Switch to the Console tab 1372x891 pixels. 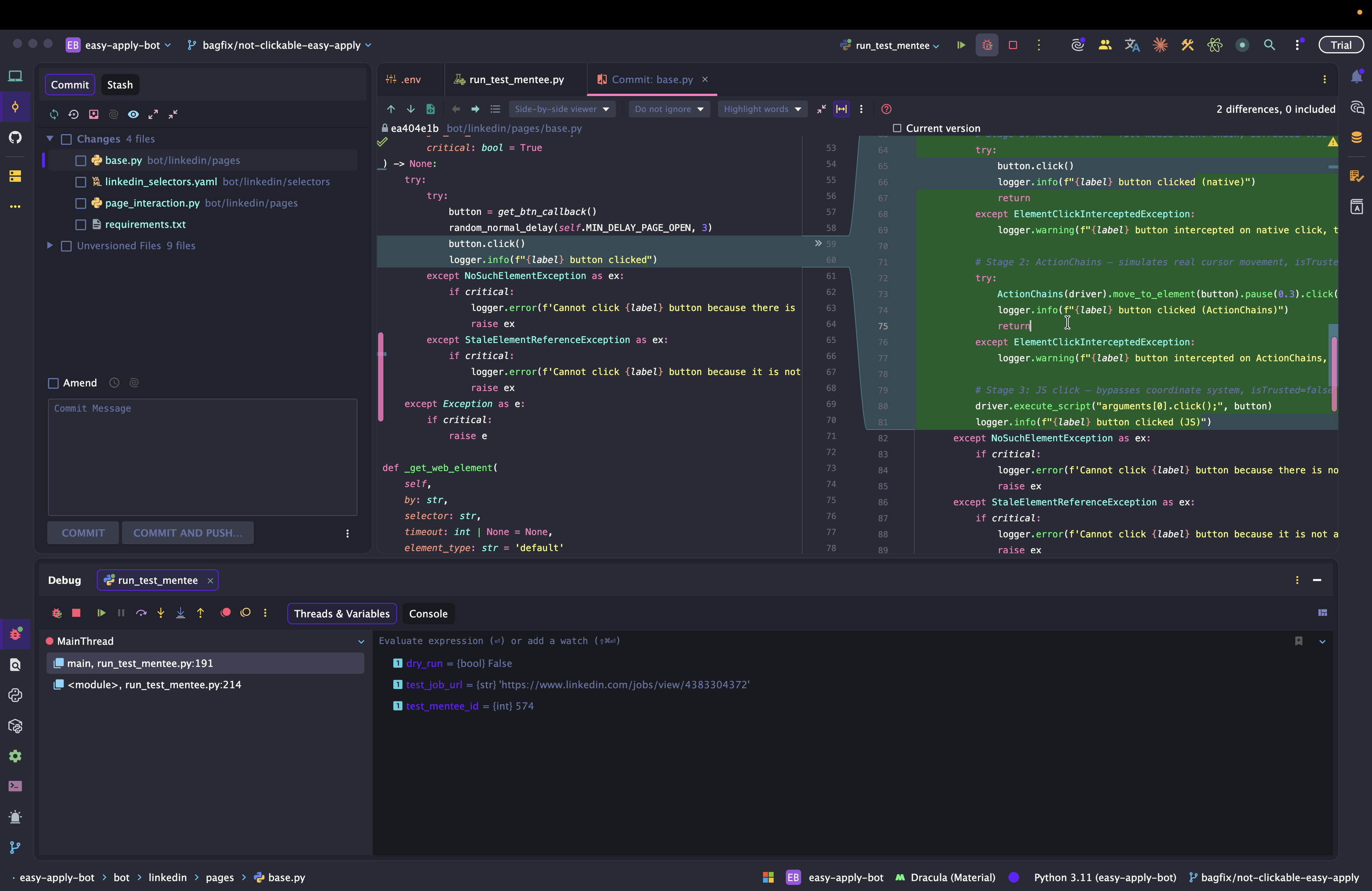[x=428, y=614]
